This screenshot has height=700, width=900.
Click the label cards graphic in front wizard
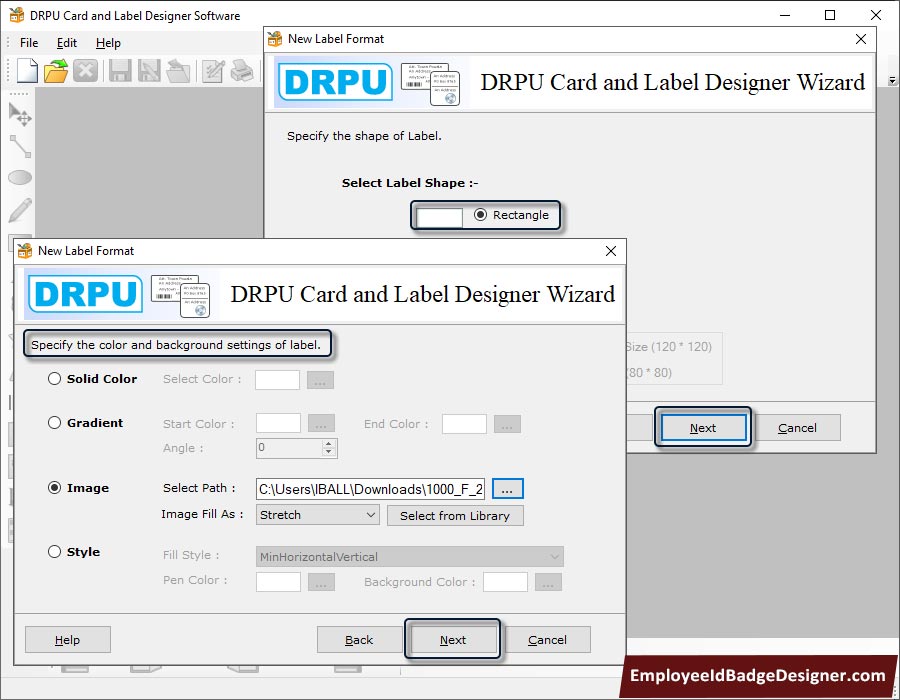pos(181,295)
